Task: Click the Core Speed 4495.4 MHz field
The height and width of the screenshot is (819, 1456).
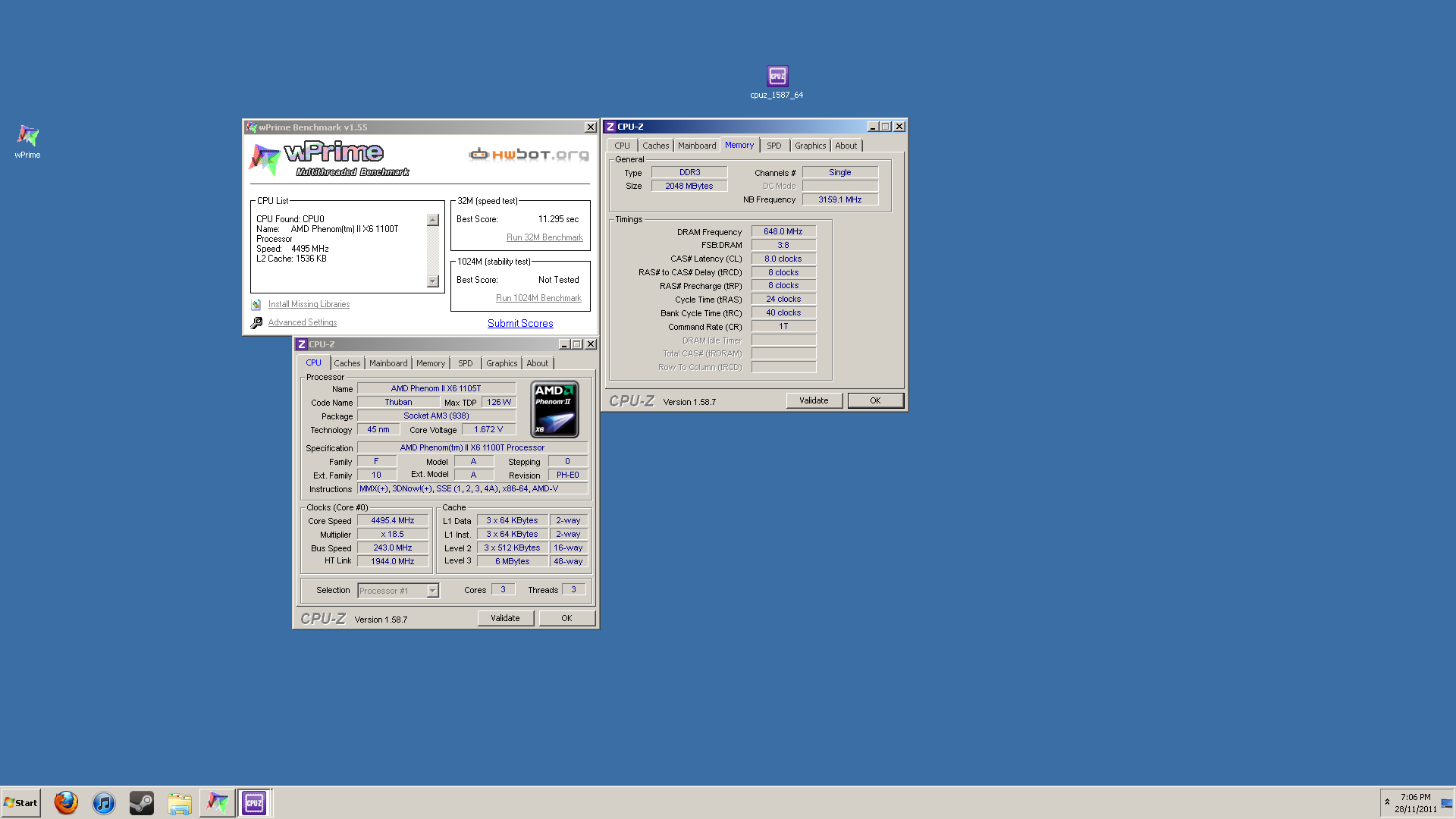Action: 393,520
